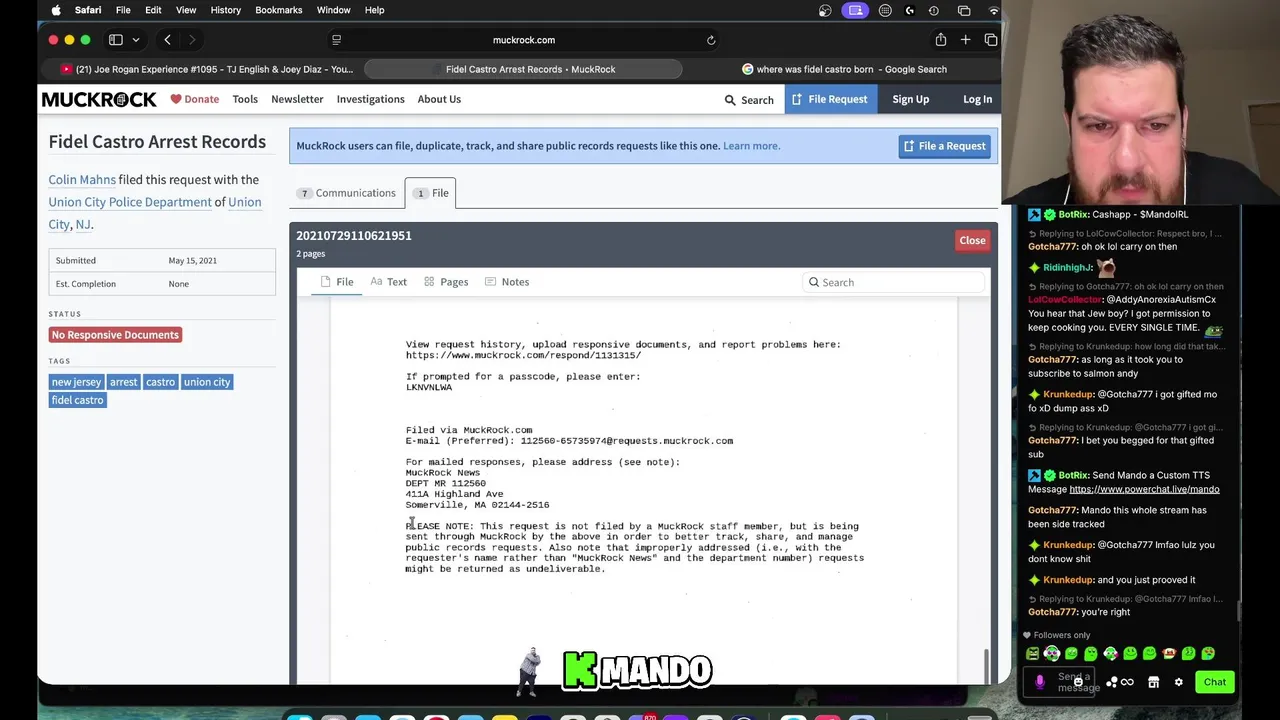Open the sidebar dropdown arrow in Safari toolbar
1280x720 pixels.
[x=135, y=40]
